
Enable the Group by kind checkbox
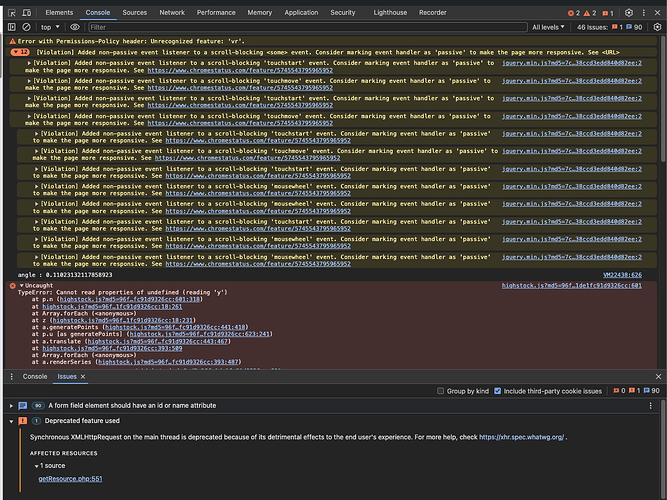441,391
